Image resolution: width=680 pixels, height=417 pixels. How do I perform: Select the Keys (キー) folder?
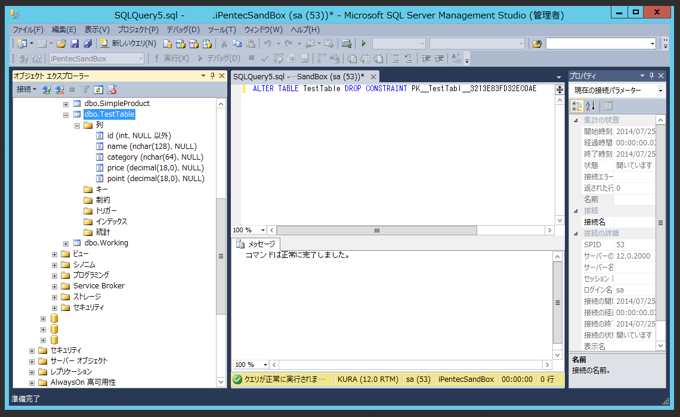(101, 189)
